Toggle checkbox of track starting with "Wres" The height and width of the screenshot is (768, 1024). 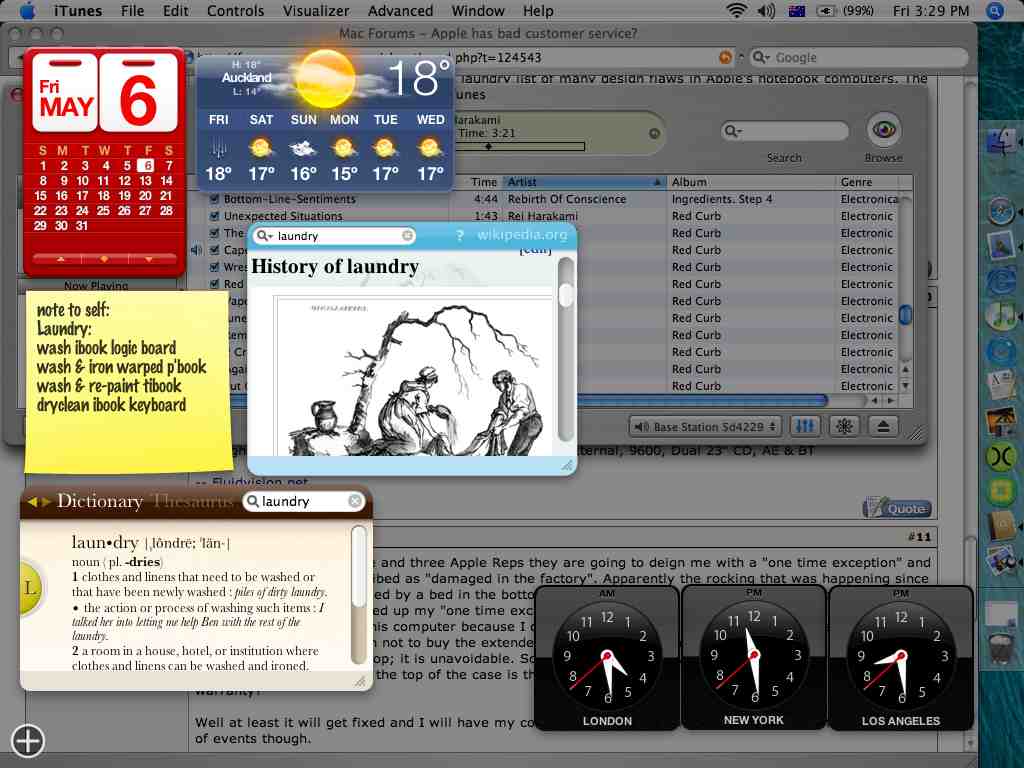tap(214, 266)
